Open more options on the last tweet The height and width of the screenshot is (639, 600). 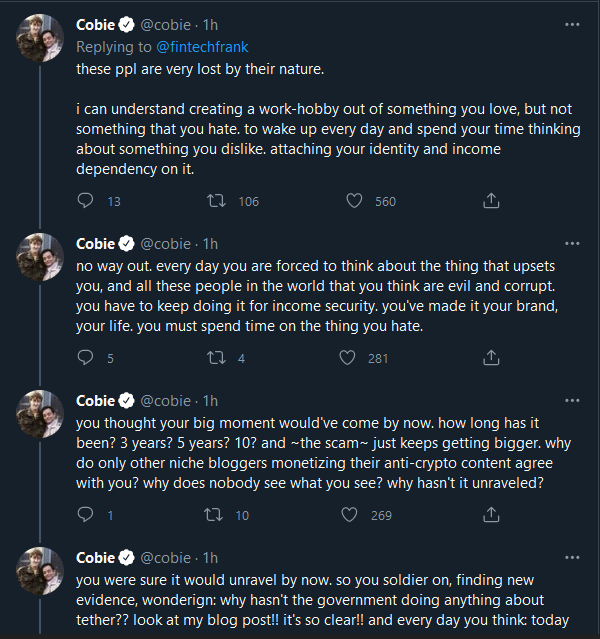pyautogui.click(x=570, y=557)
